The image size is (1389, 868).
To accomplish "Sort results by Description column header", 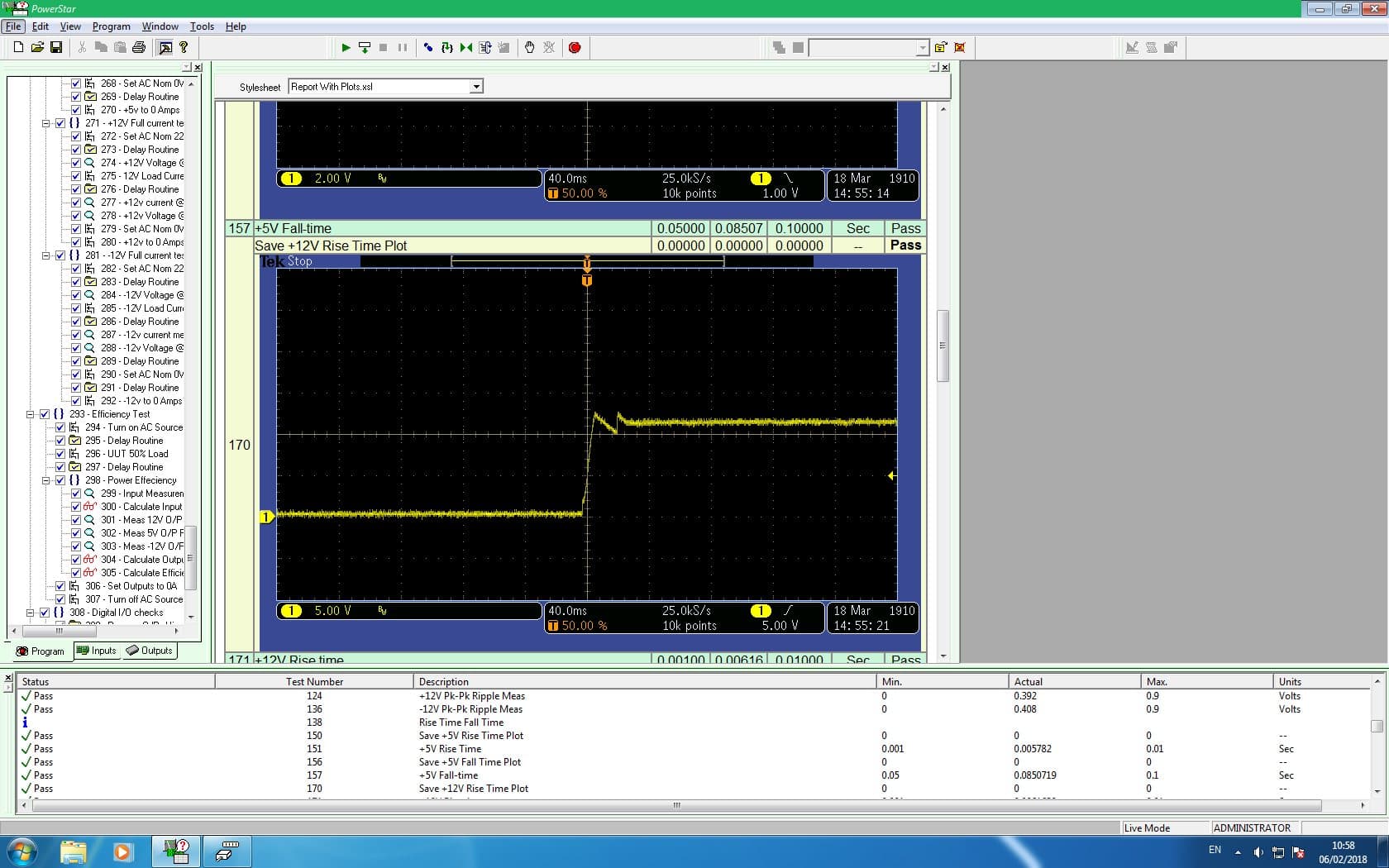I will (x=645, y=681).
